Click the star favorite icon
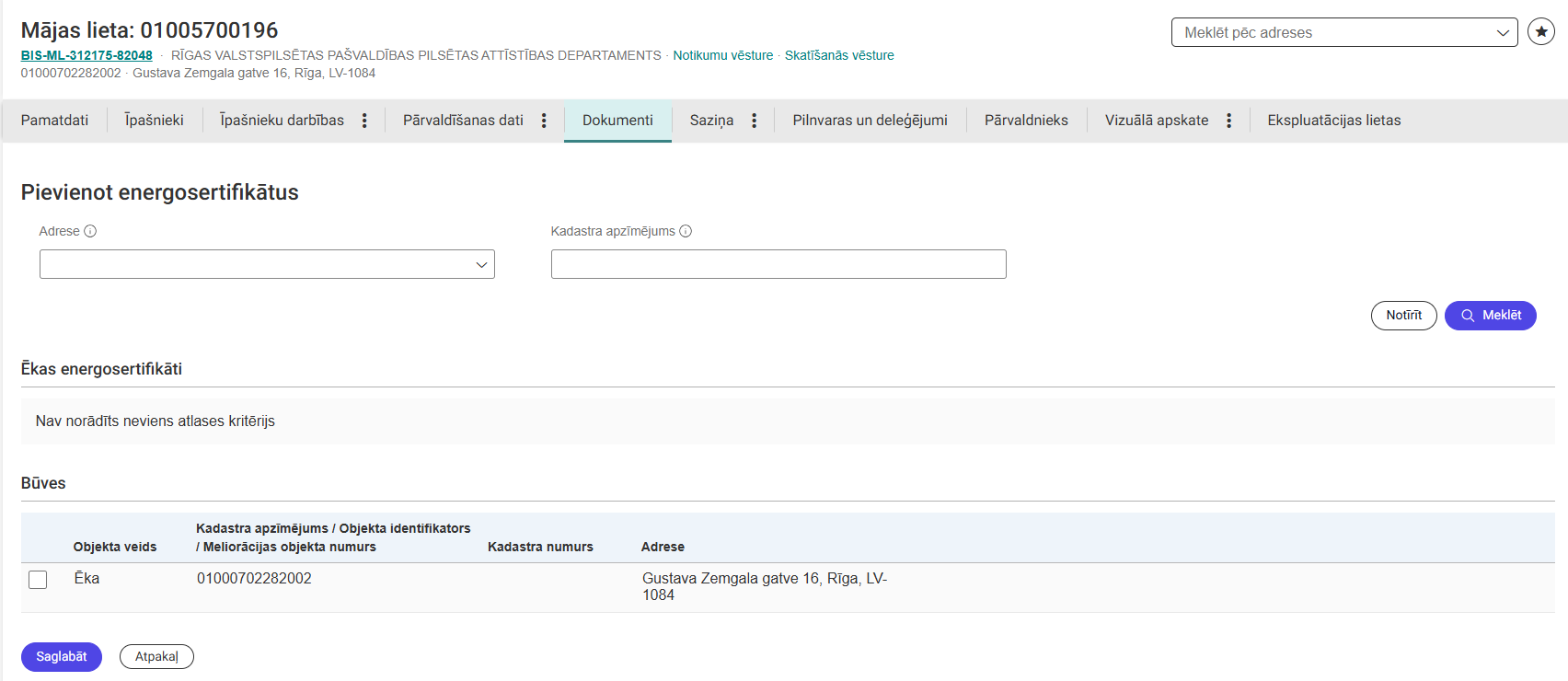The height and width of the screenshot is (681, 1568). tap(1540, 31)
